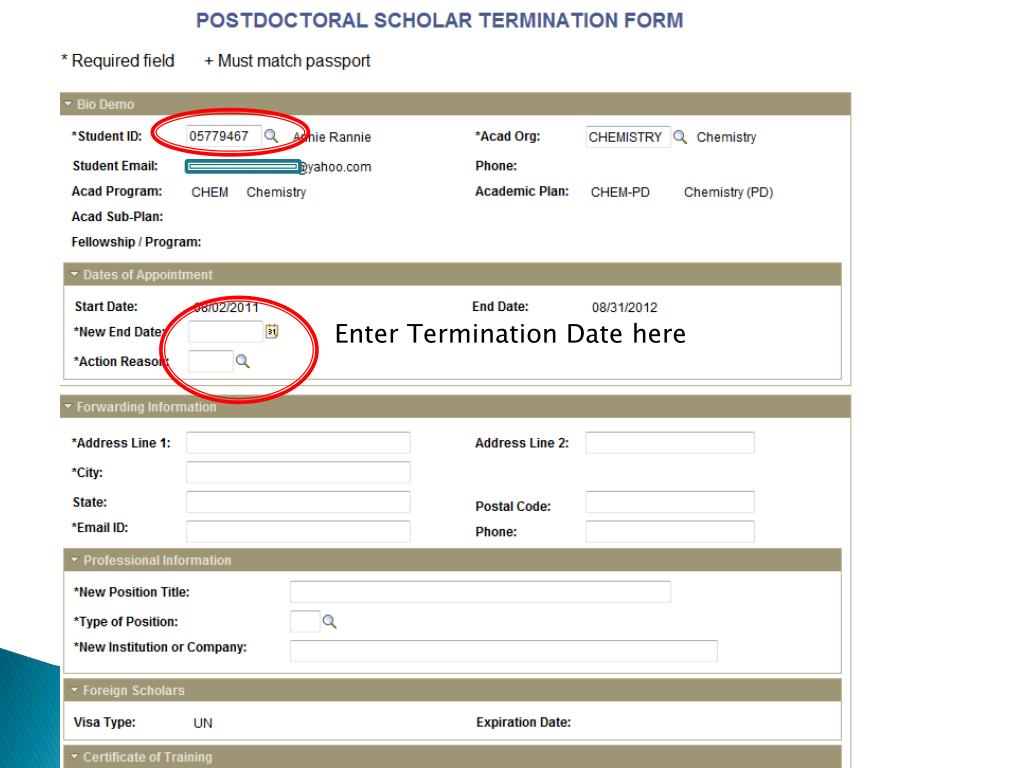
Task: Click the New Position Title field
Action: [x=480, y=592]
